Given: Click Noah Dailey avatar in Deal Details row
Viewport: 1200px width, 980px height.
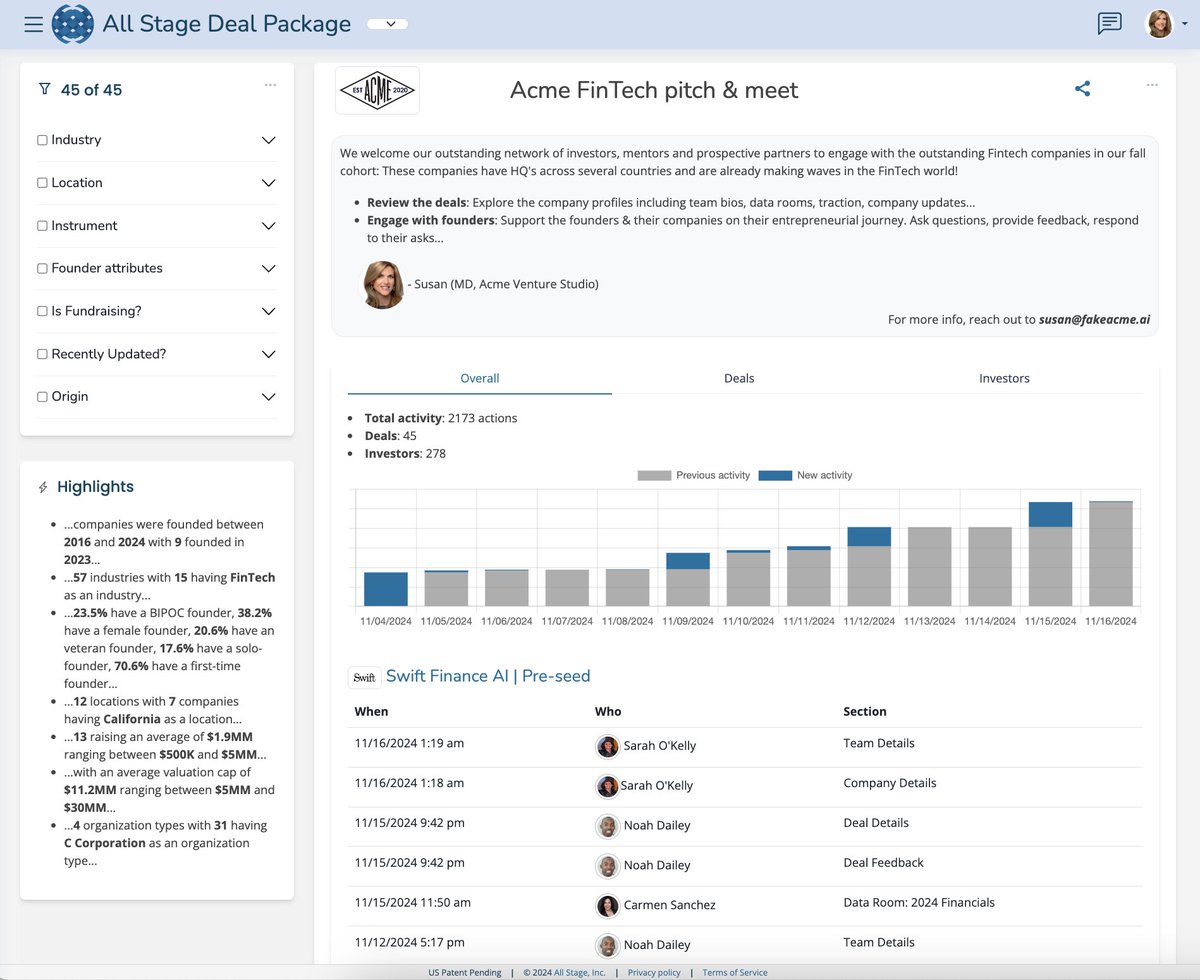Looking at the screenshot, I should 607,826.
